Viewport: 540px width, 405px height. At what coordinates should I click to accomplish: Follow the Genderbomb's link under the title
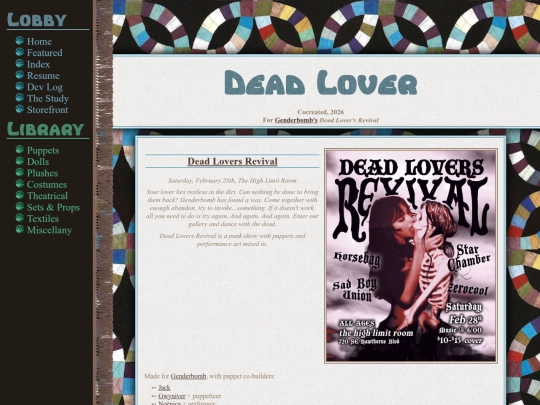296,120
